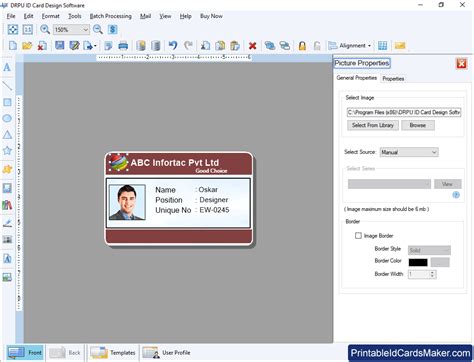Viewport: 474px width, 362px height.
Task: Print the card with printer icon
Action: pyautogui.click(x=123, y=46)
